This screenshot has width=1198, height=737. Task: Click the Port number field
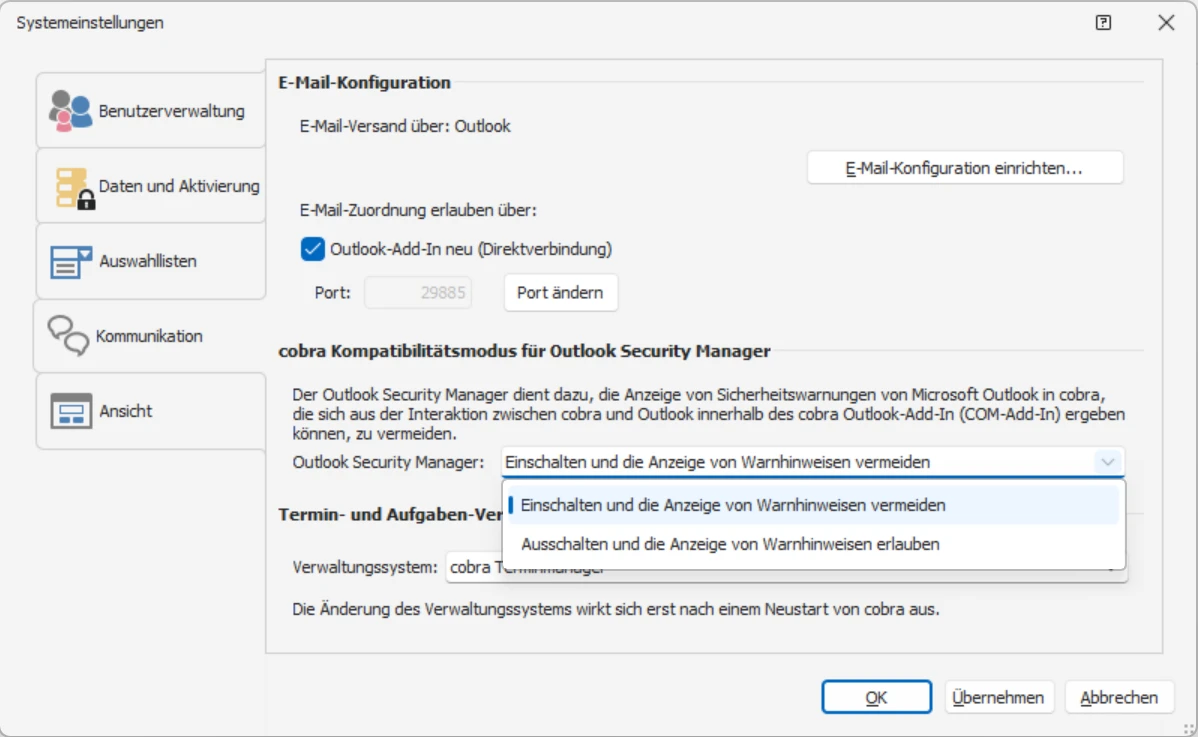pyautogui.click(x=418, y=293)
